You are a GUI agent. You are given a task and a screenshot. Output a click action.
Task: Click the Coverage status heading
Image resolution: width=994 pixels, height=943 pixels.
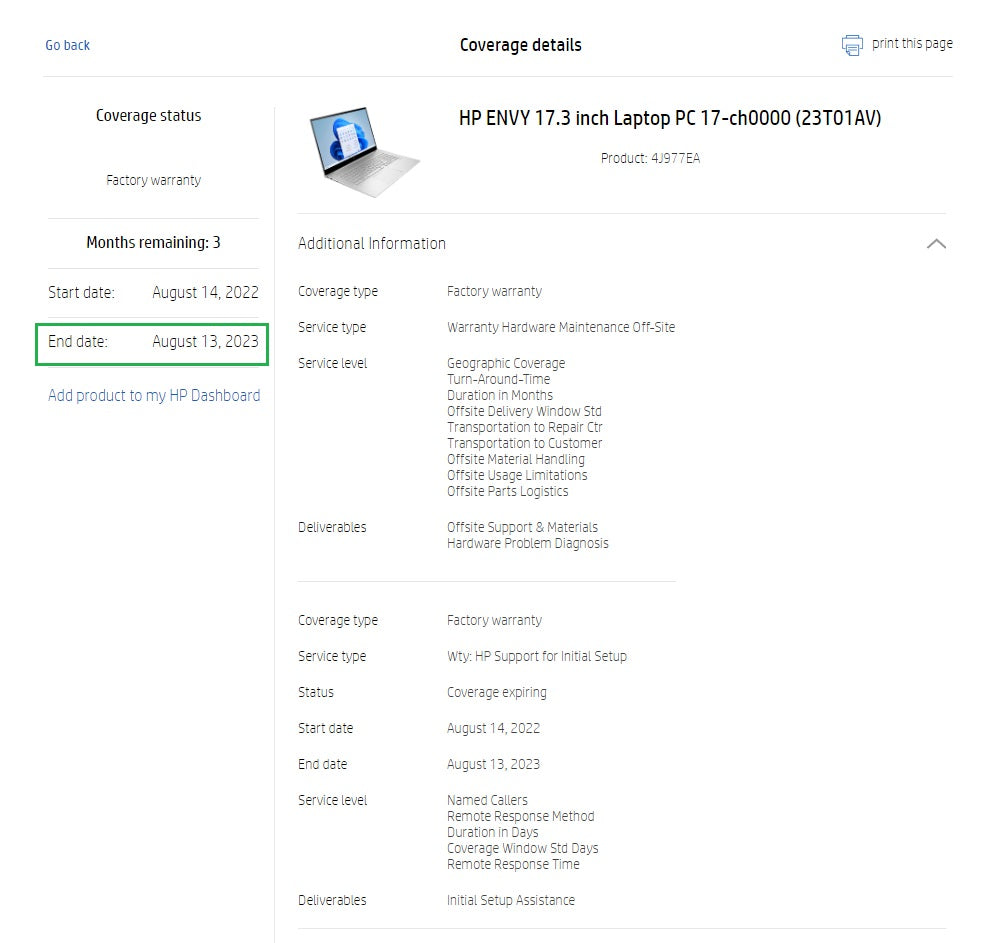pos(148,116)
